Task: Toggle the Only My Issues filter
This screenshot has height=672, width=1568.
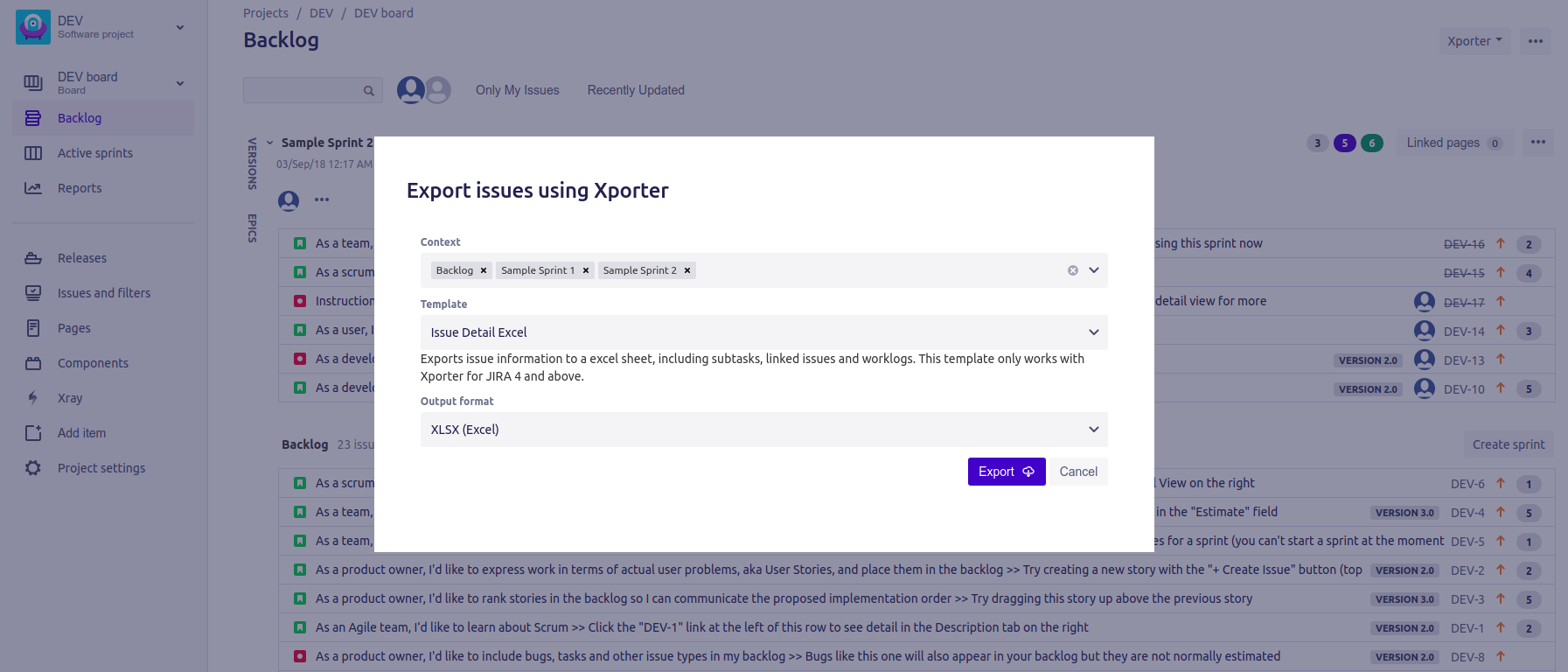Action: tap(517, 90)
